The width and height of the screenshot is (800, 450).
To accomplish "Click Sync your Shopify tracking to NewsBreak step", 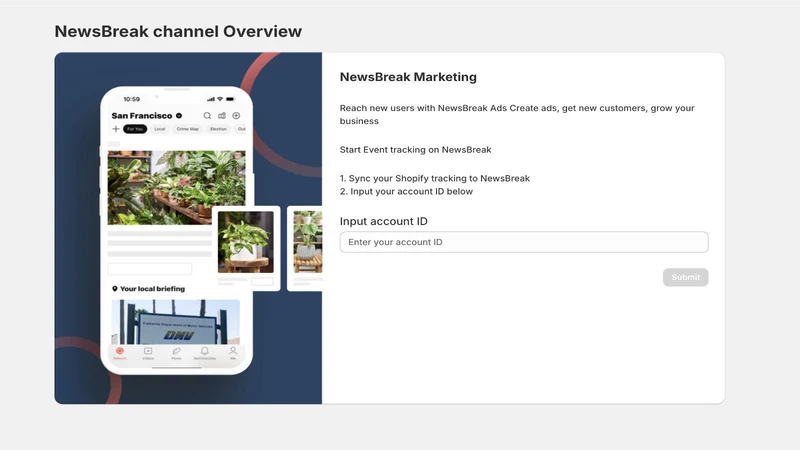I will 435,178.
